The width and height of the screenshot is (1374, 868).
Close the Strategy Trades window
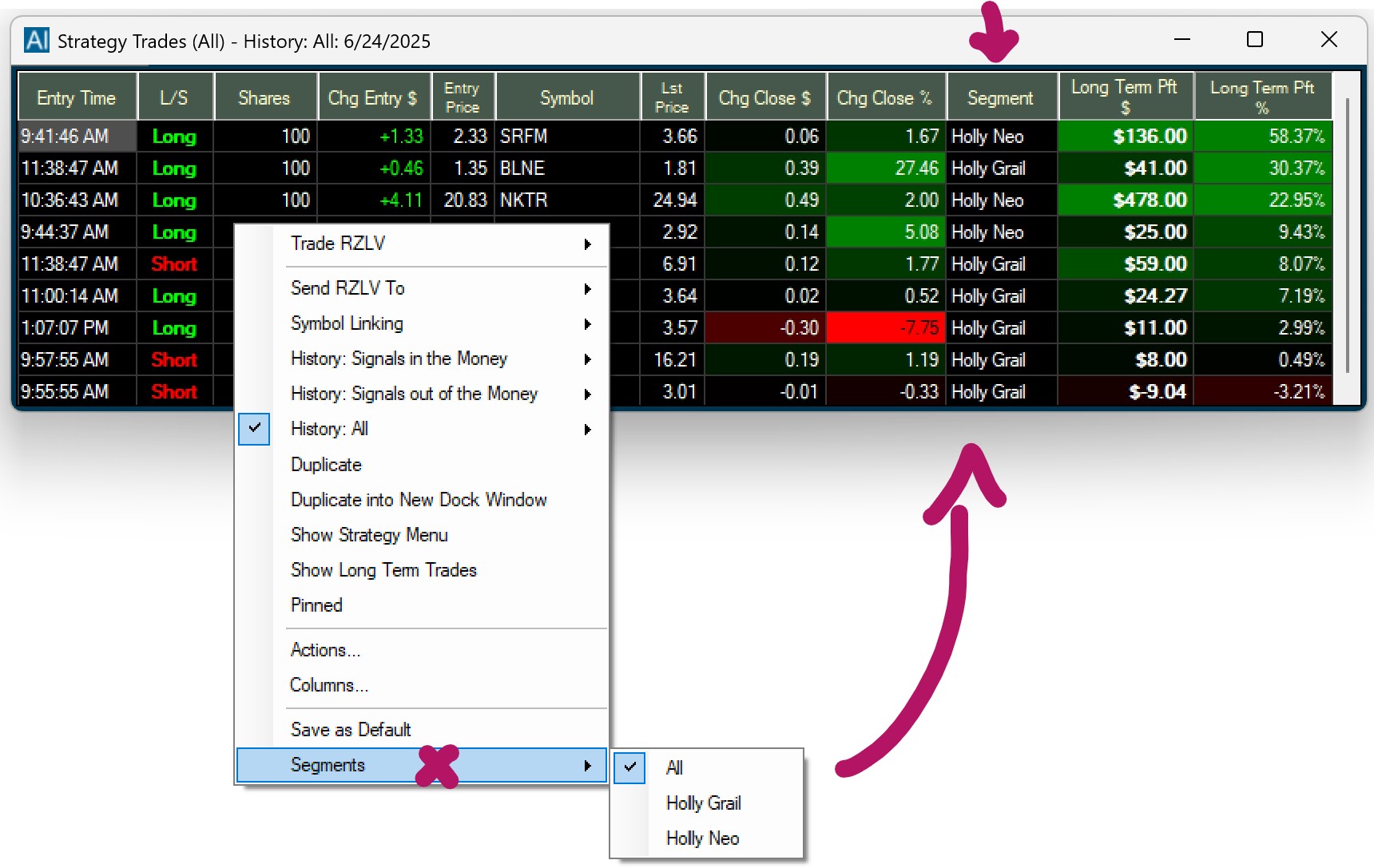pyautogui.click(x=1329, y=39)
